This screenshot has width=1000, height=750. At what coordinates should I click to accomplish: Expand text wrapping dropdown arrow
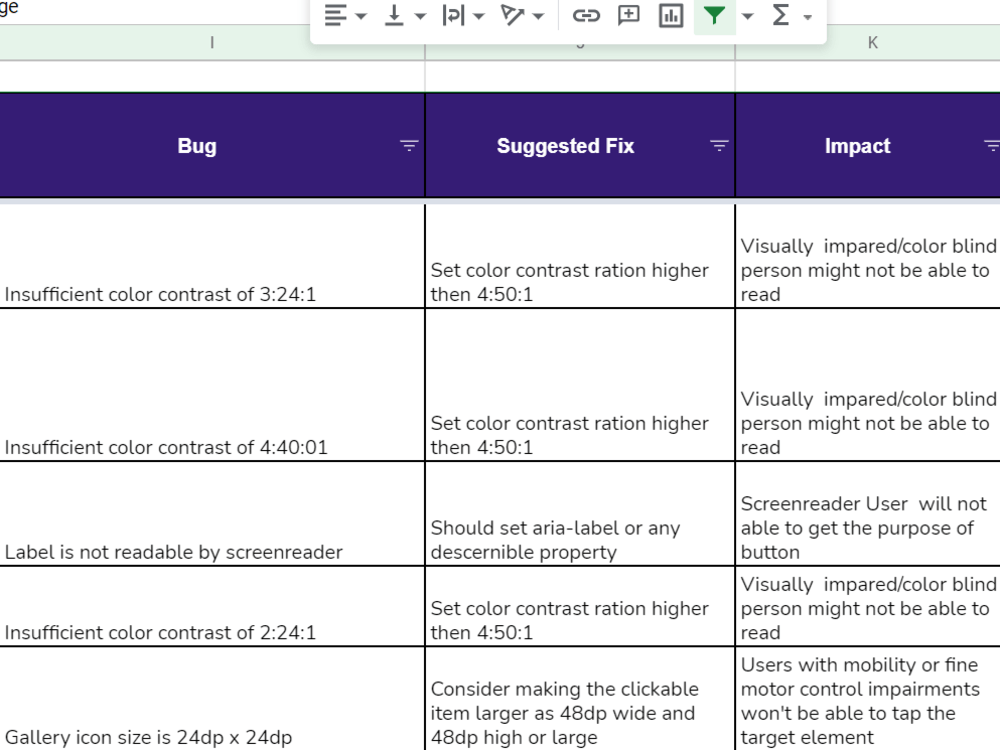(479, 16)
